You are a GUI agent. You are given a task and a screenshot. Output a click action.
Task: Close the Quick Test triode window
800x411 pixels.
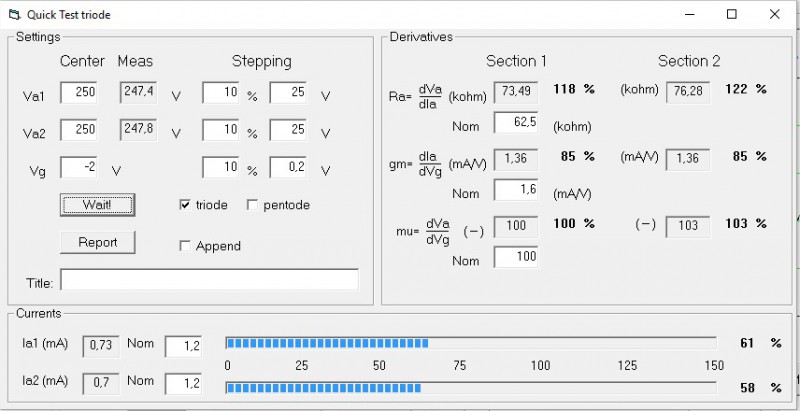[776, 15]
